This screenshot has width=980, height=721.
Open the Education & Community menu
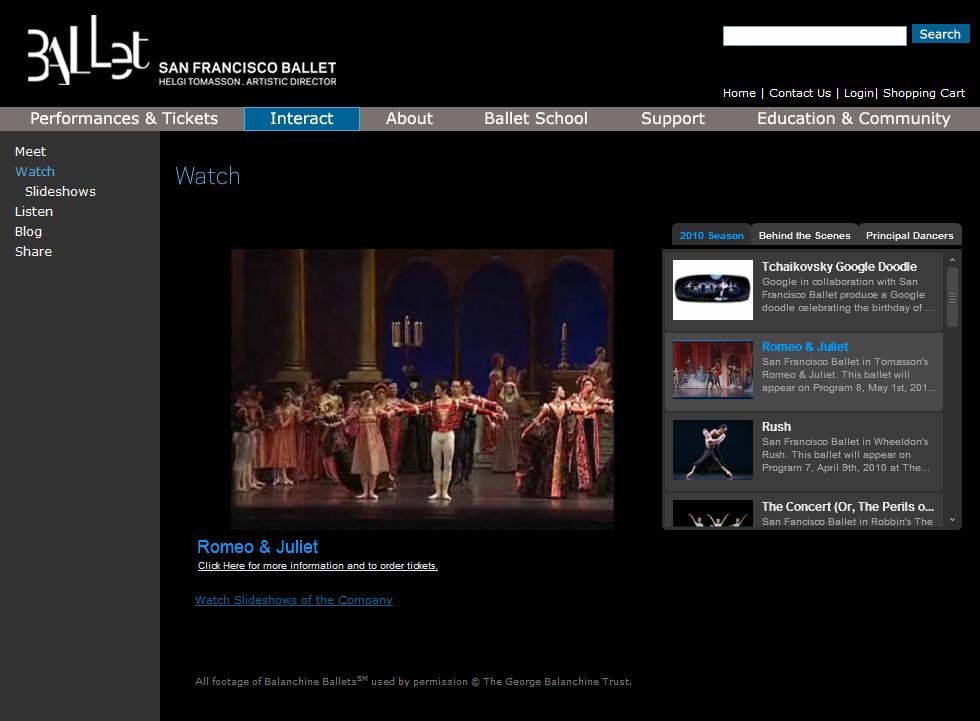point(853,119)
